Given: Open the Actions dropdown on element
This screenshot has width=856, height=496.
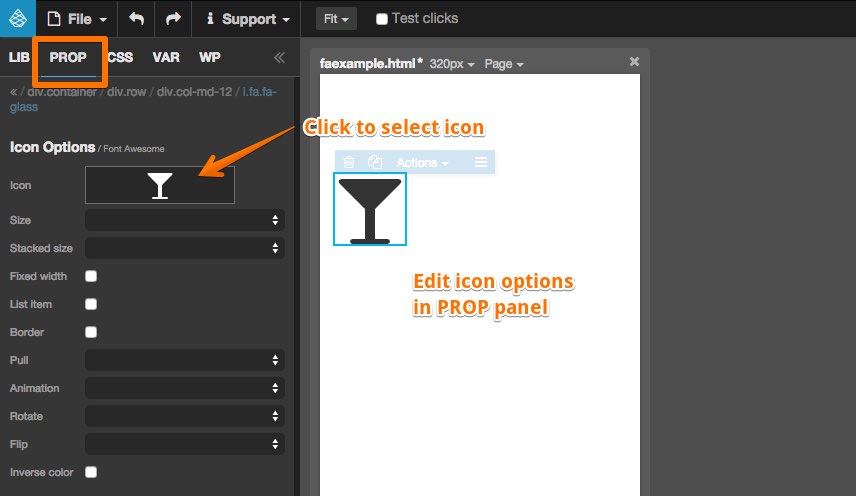Looking at the screenshot, I should [422, 163].
